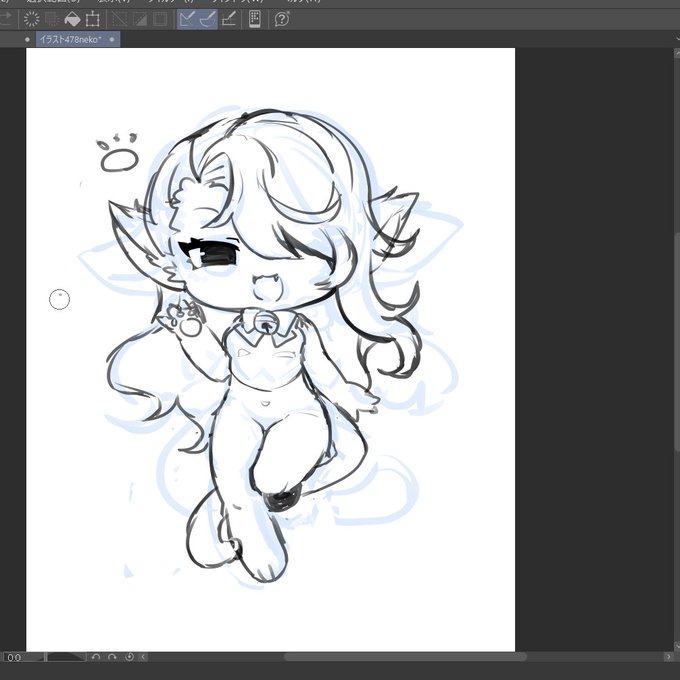Rotate canvas right with the clockwise arrow
The height and width of the screenshot is (680, 680).
point(112,657)
